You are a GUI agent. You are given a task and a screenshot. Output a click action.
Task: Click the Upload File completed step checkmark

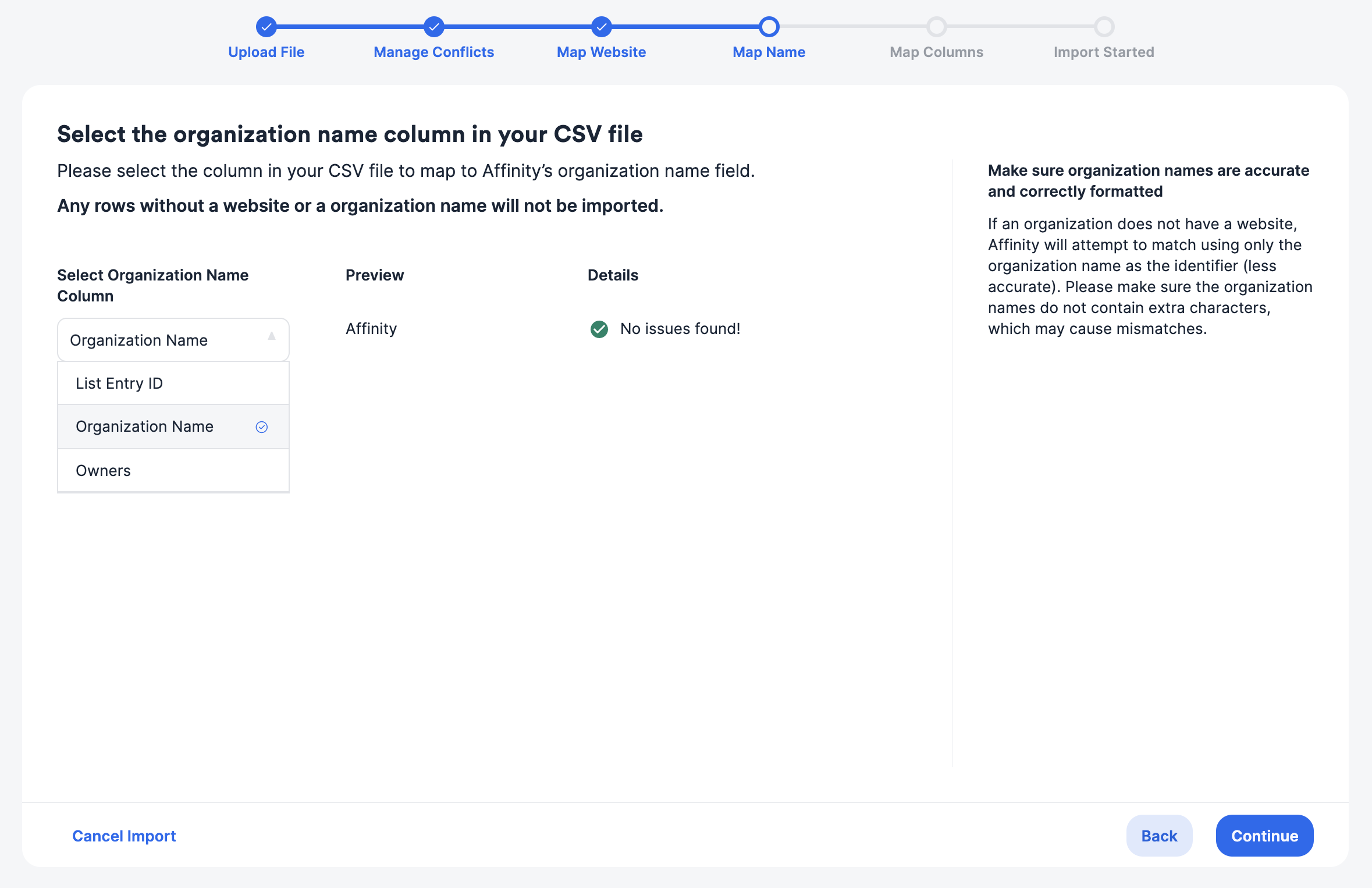266,27
